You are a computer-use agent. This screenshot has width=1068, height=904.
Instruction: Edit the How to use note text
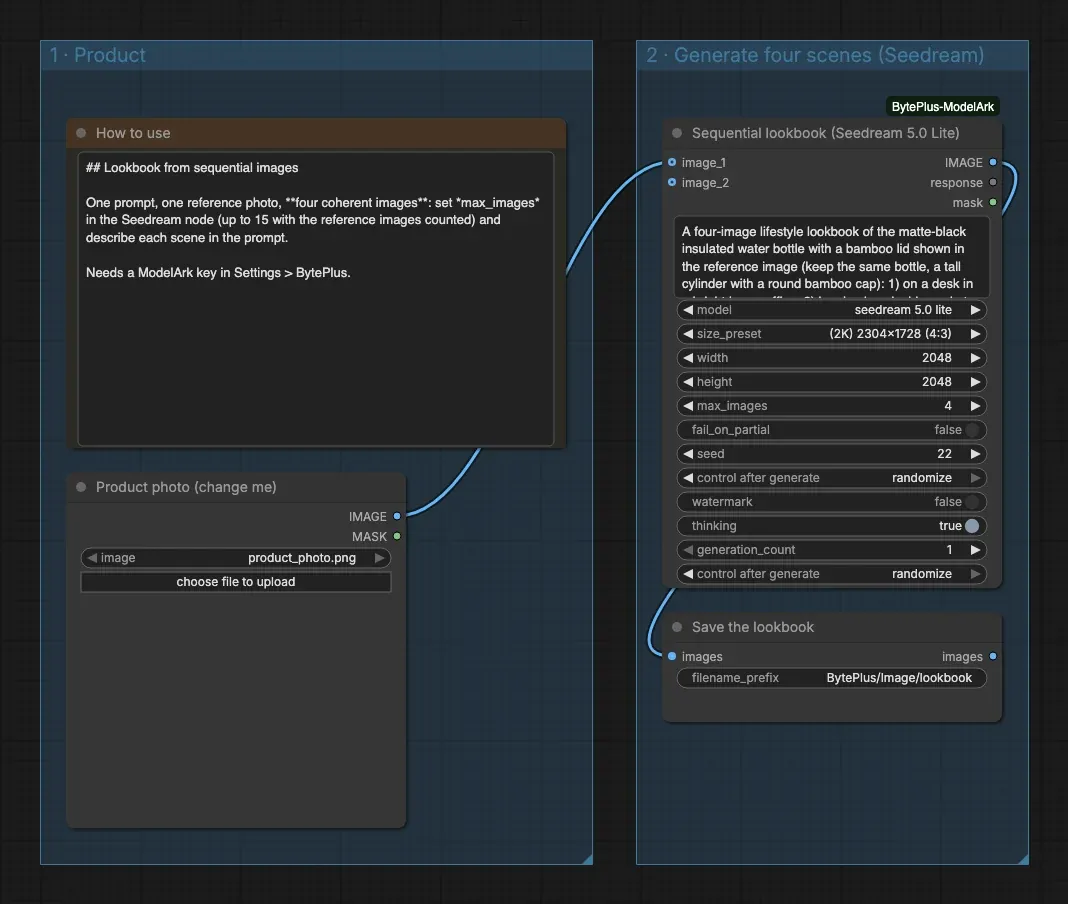316,299
